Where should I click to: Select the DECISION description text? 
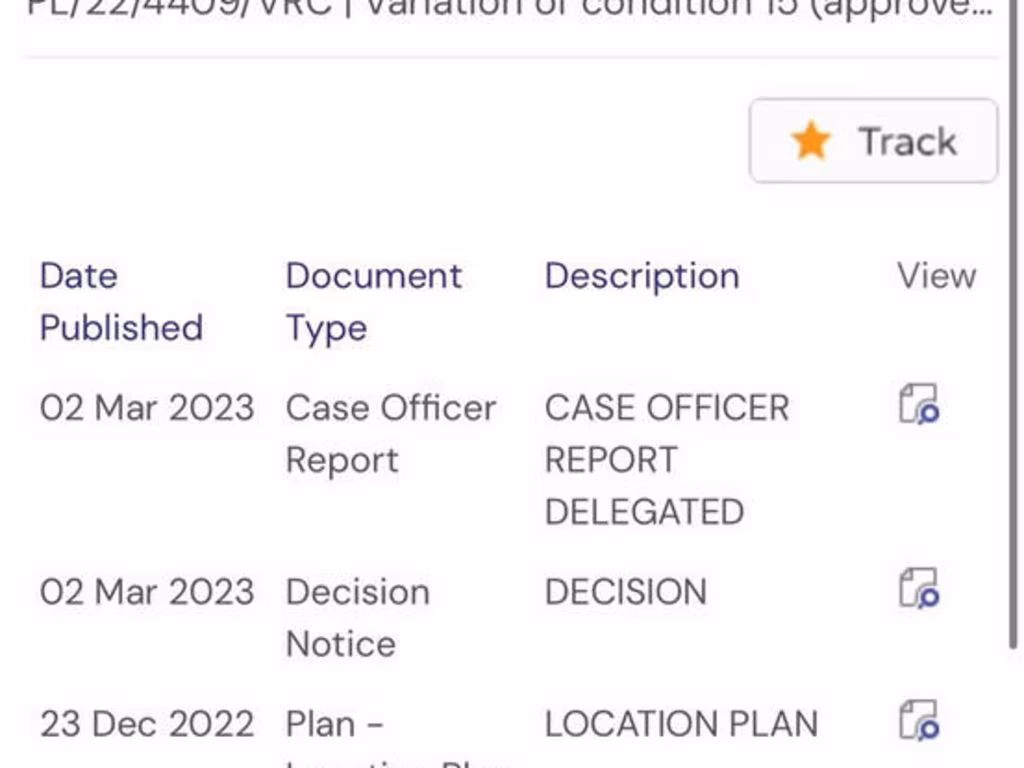(x=625, y=592)
